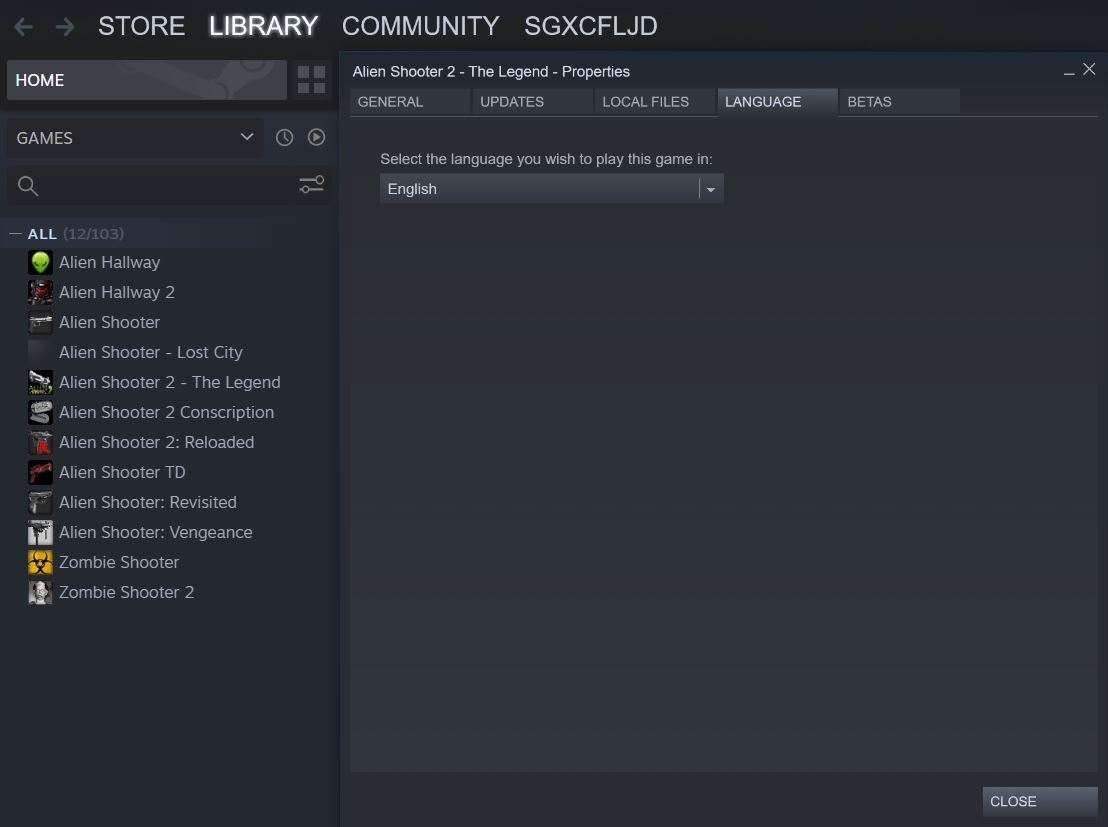Collapse the ALL games group

coord(16,233)
